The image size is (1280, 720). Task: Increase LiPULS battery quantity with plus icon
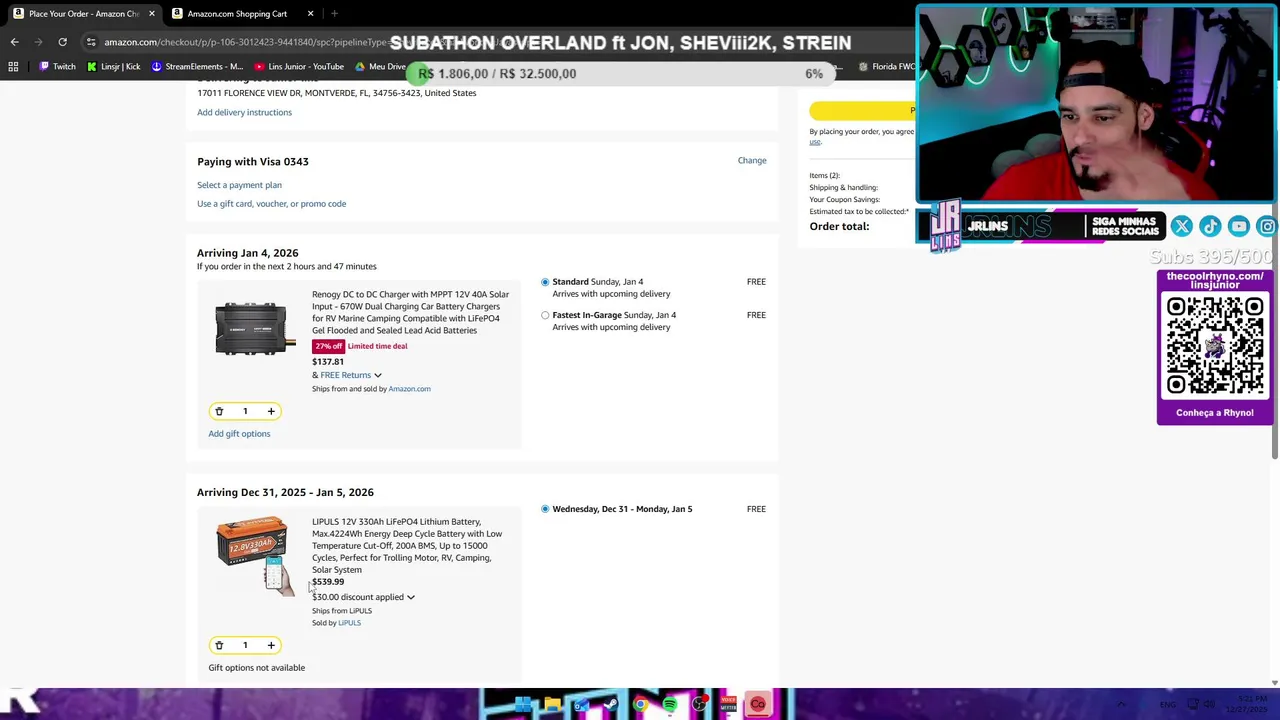click(x=271, y=645)
